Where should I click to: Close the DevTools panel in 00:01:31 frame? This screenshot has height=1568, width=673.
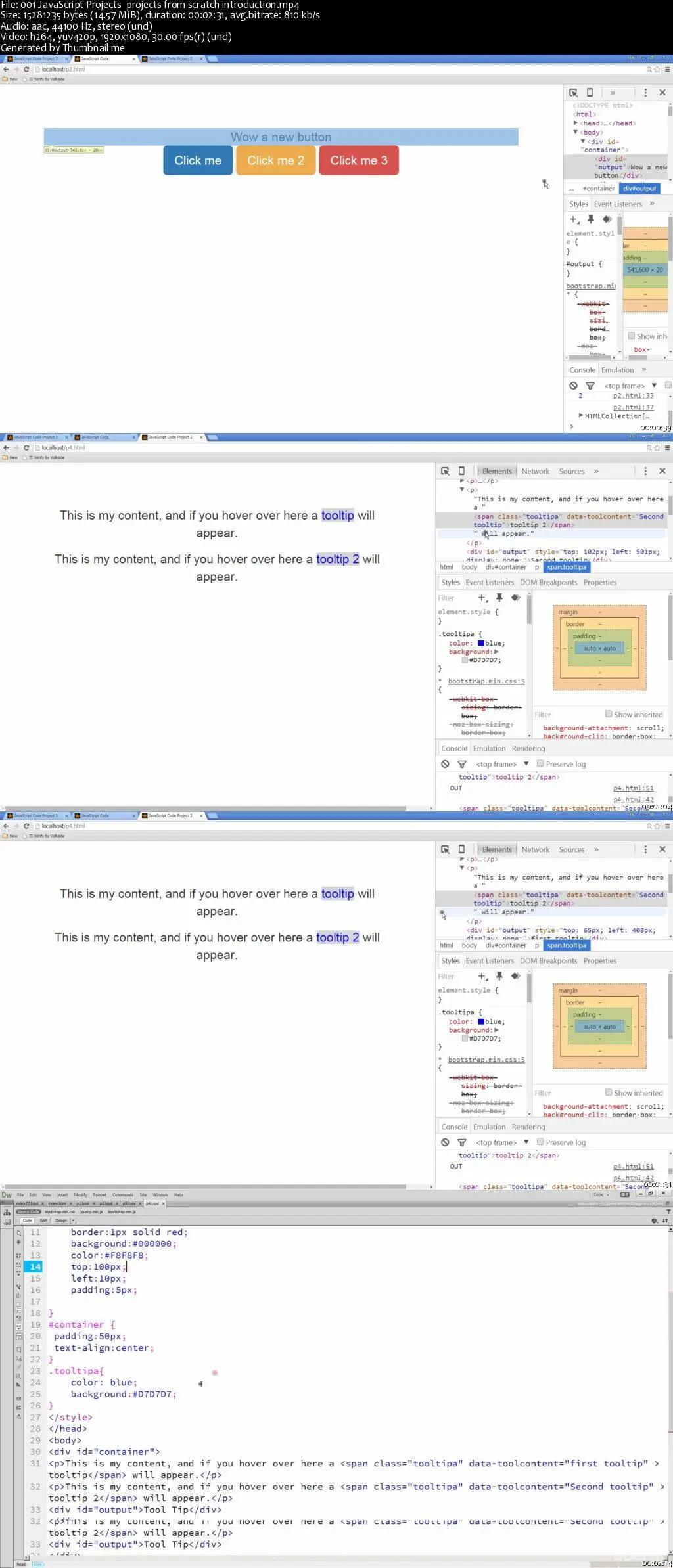(x=662, y=849)
